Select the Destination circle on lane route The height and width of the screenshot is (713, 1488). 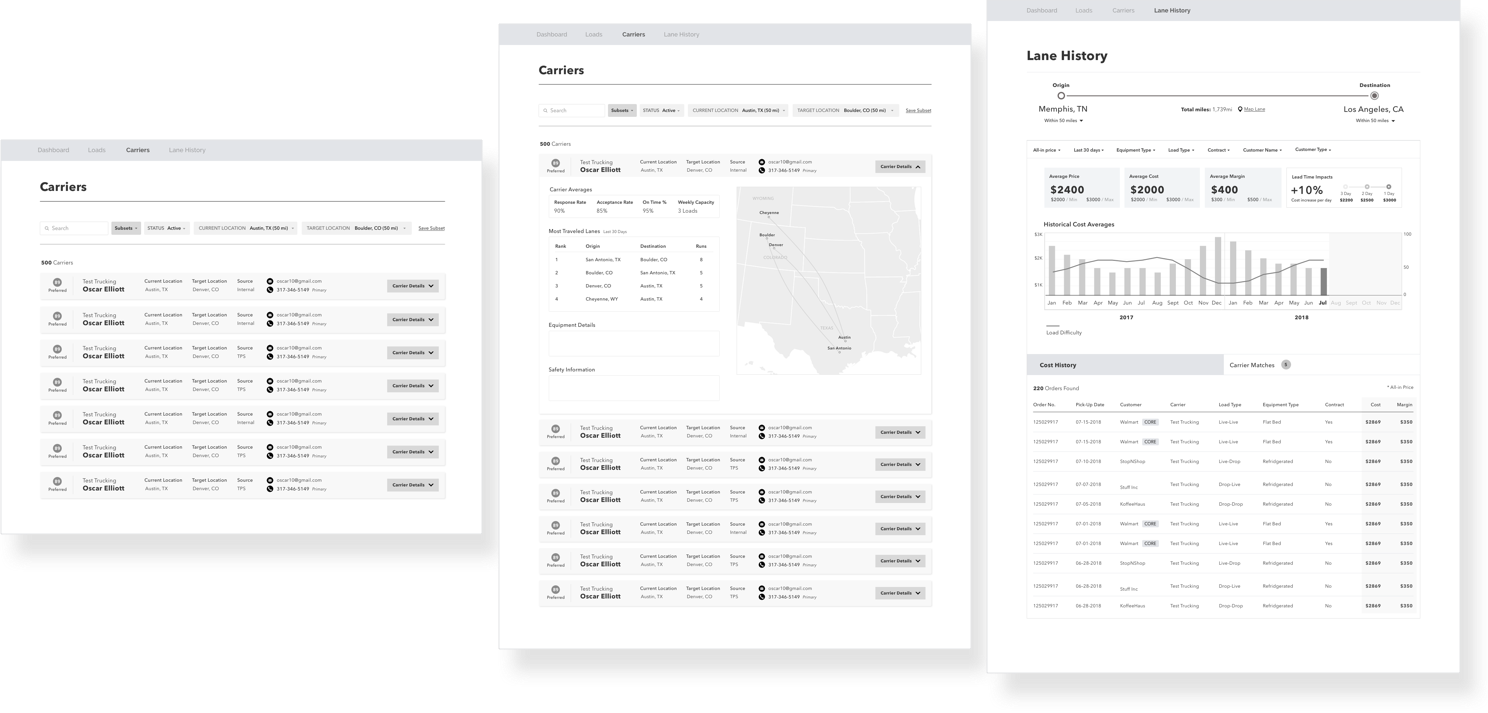click(x=1374, y=96)
